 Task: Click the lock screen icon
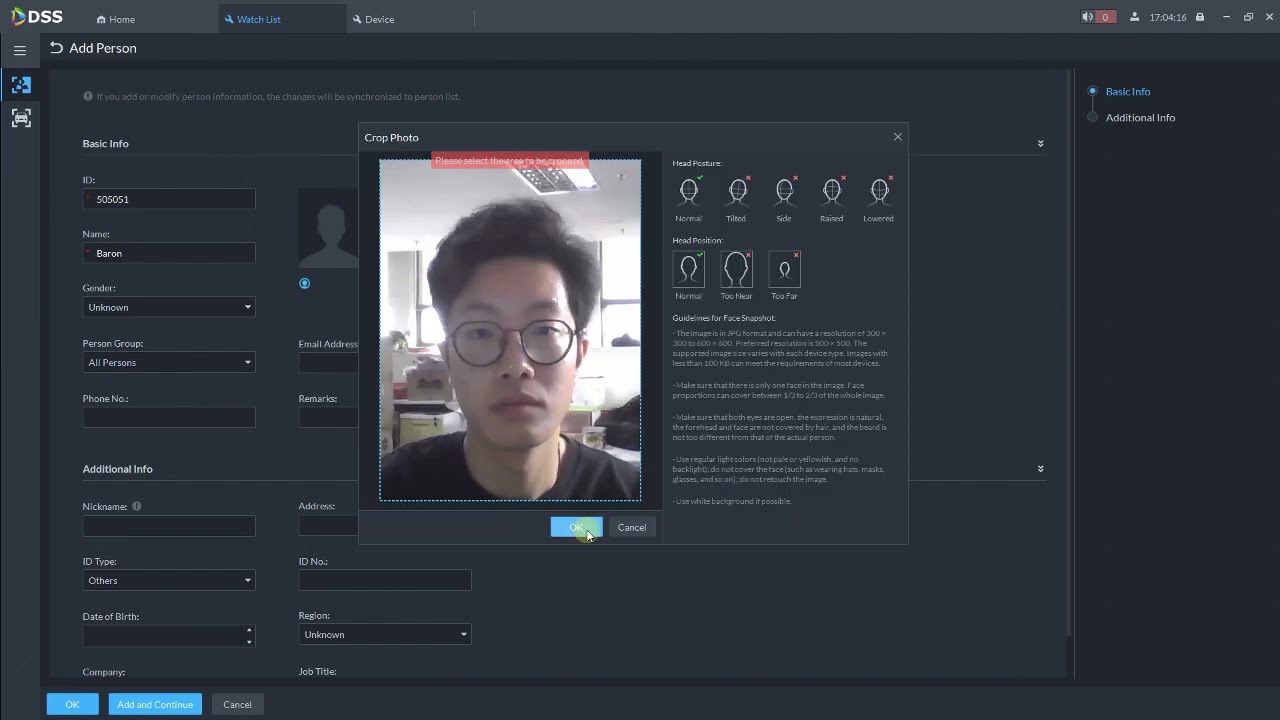pyautogui.click(x=1200, y=17)
